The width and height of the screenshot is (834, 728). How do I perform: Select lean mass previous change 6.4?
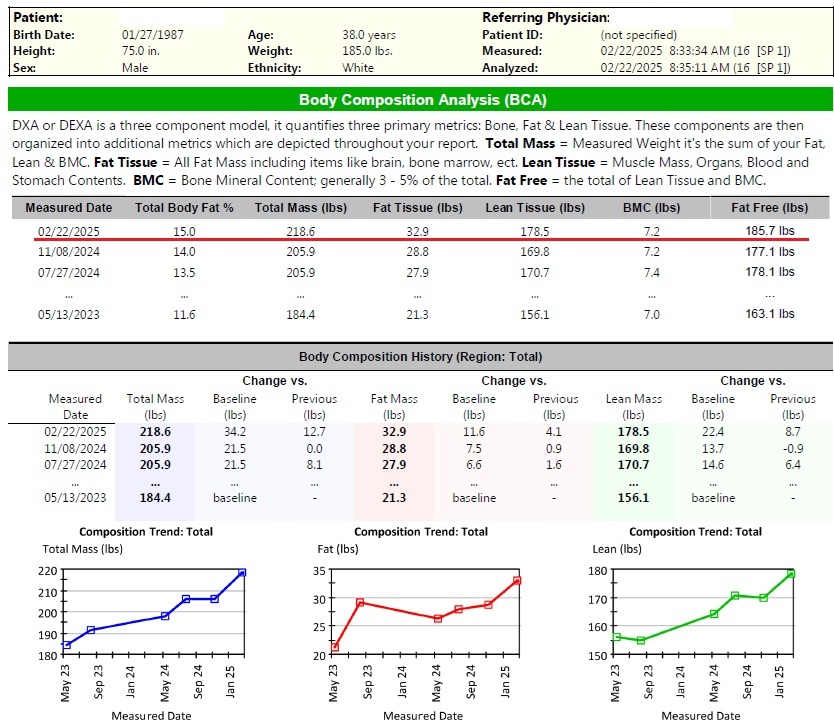[x=793, y=464]
